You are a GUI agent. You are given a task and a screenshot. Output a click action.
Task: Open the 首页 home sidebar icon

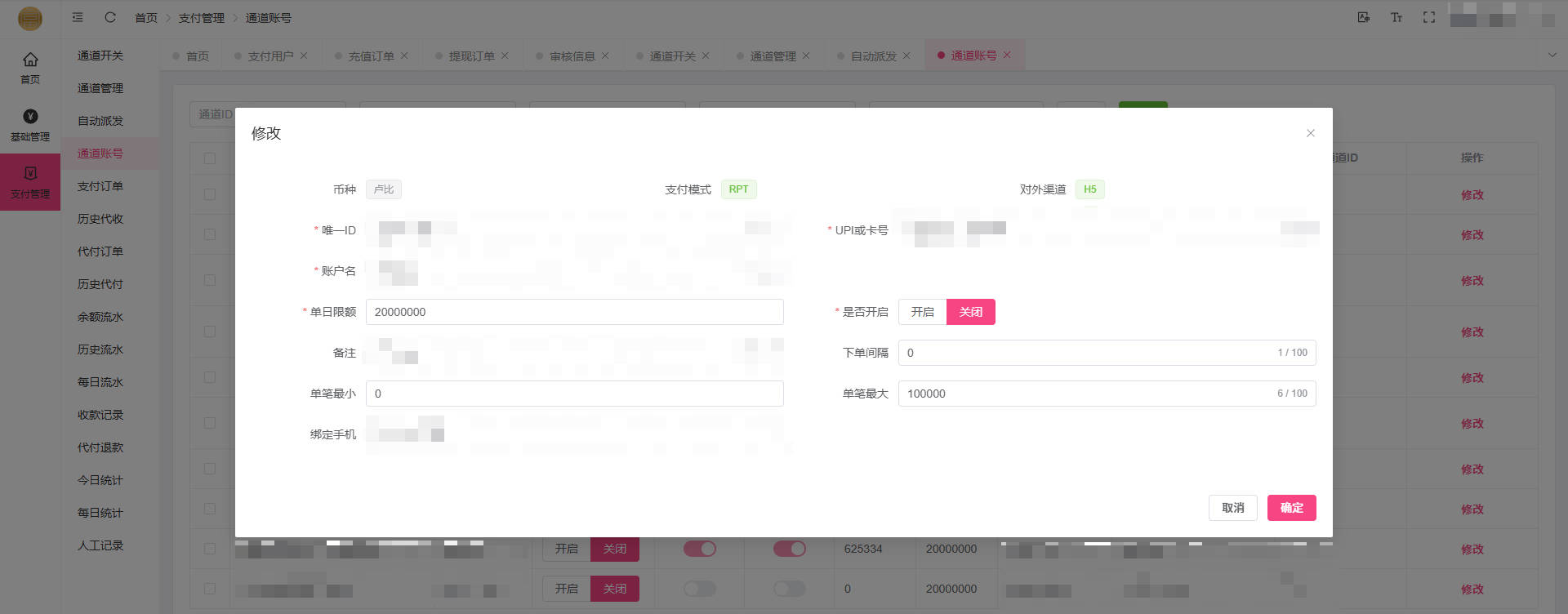pyautogui.click(x=30, y=67)
